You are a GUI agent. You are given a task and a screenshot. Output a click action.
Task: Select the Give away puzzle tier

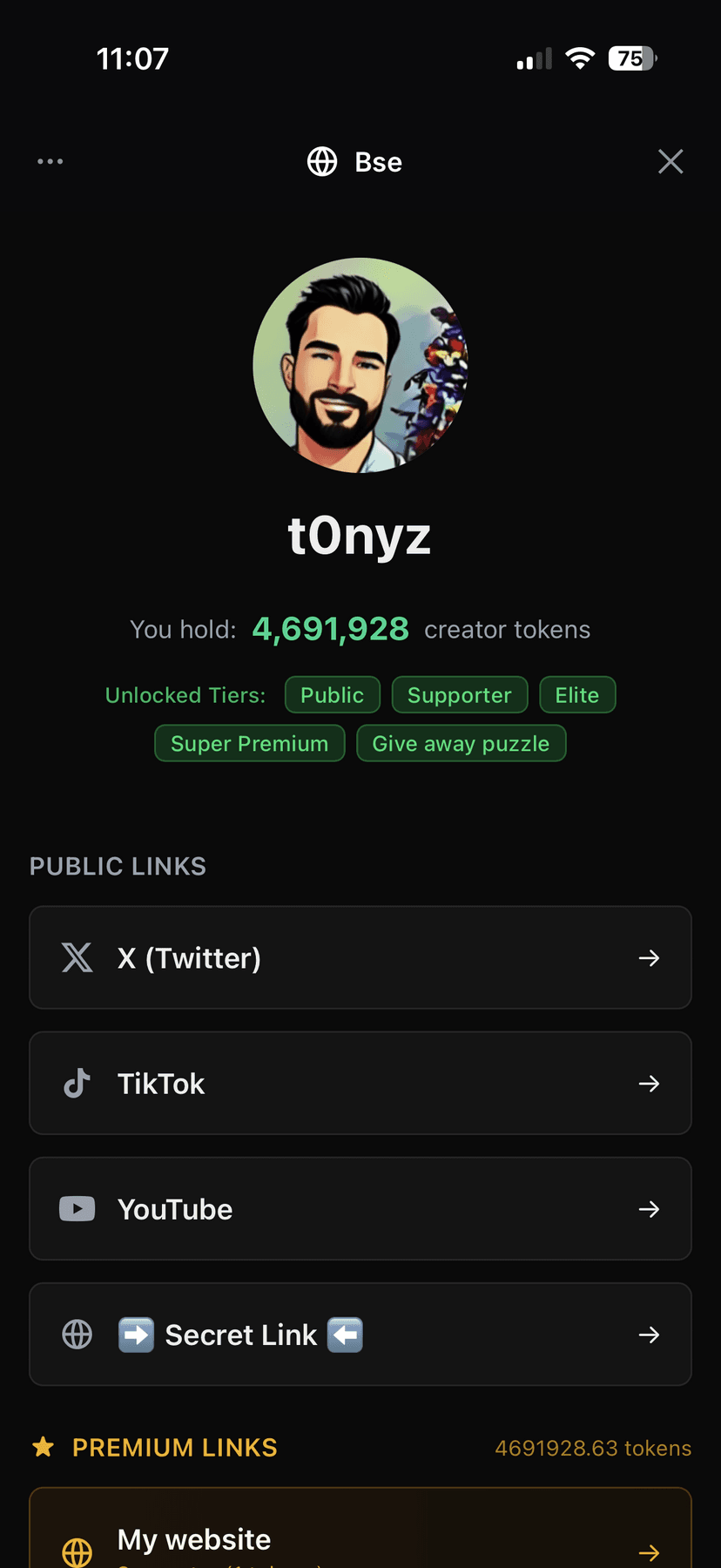[461, 743]
